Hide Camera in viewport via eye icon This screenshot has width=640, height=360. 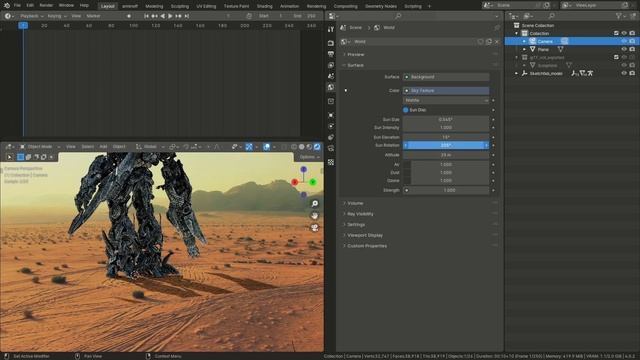(x=624, y=41)
